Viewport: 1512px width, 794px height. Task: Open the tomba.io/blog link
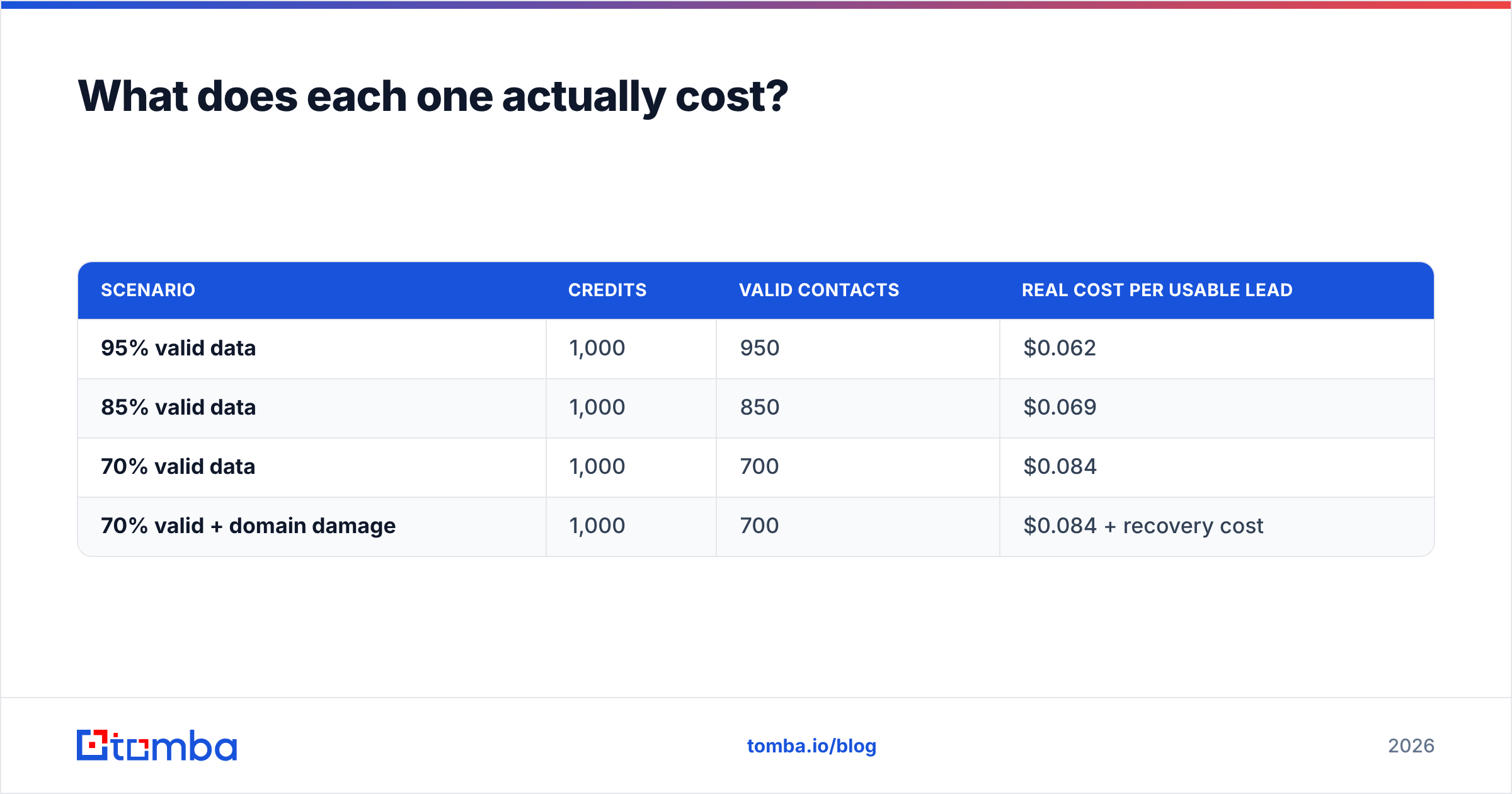[x=811, y=746]
